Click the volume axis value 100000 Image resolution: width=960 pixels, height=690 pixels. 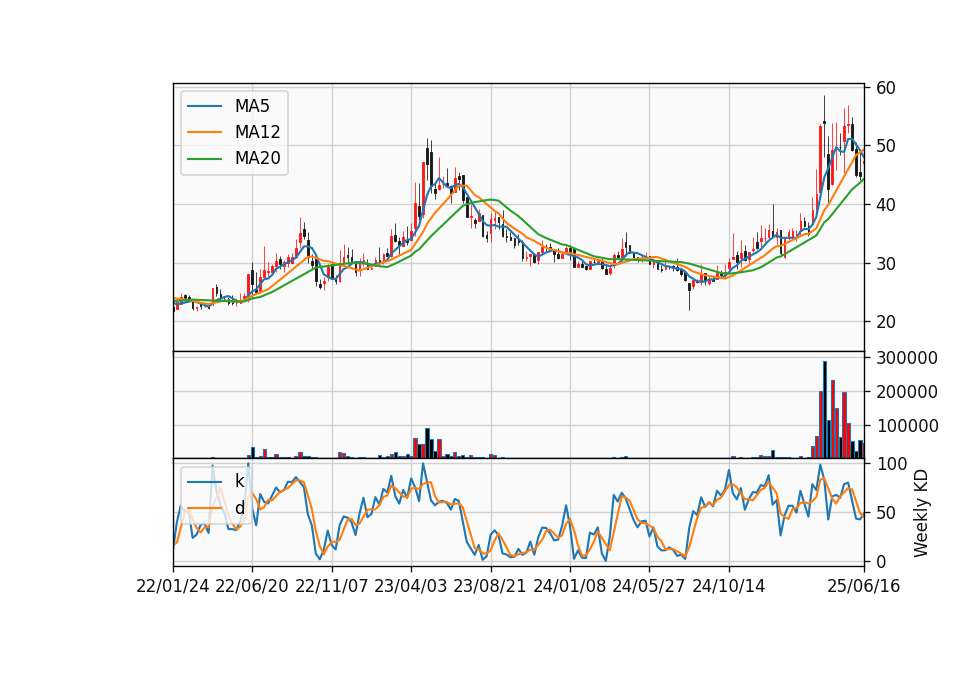(x=907, y=426)
